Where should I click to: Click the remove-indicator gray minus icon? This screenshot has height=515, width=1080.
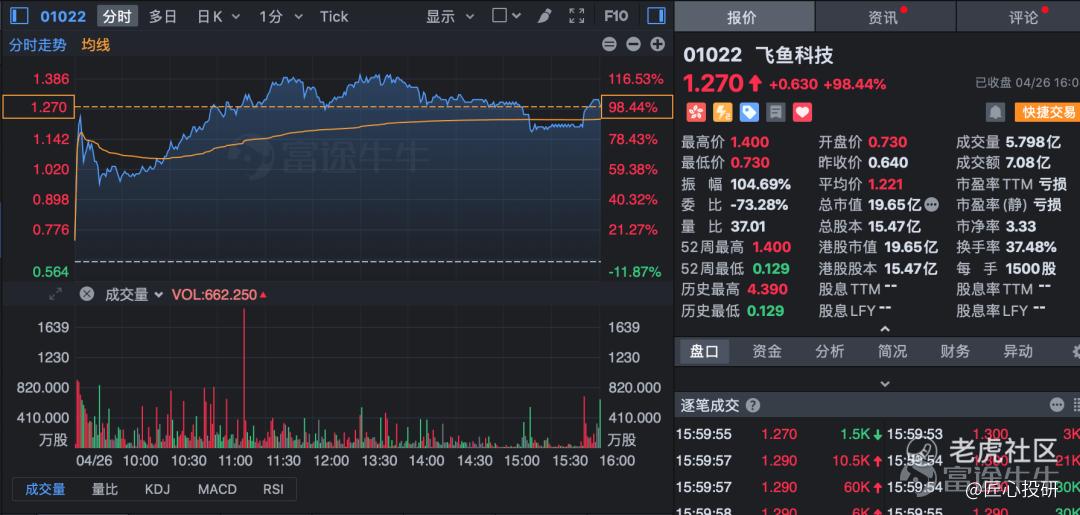609,45
